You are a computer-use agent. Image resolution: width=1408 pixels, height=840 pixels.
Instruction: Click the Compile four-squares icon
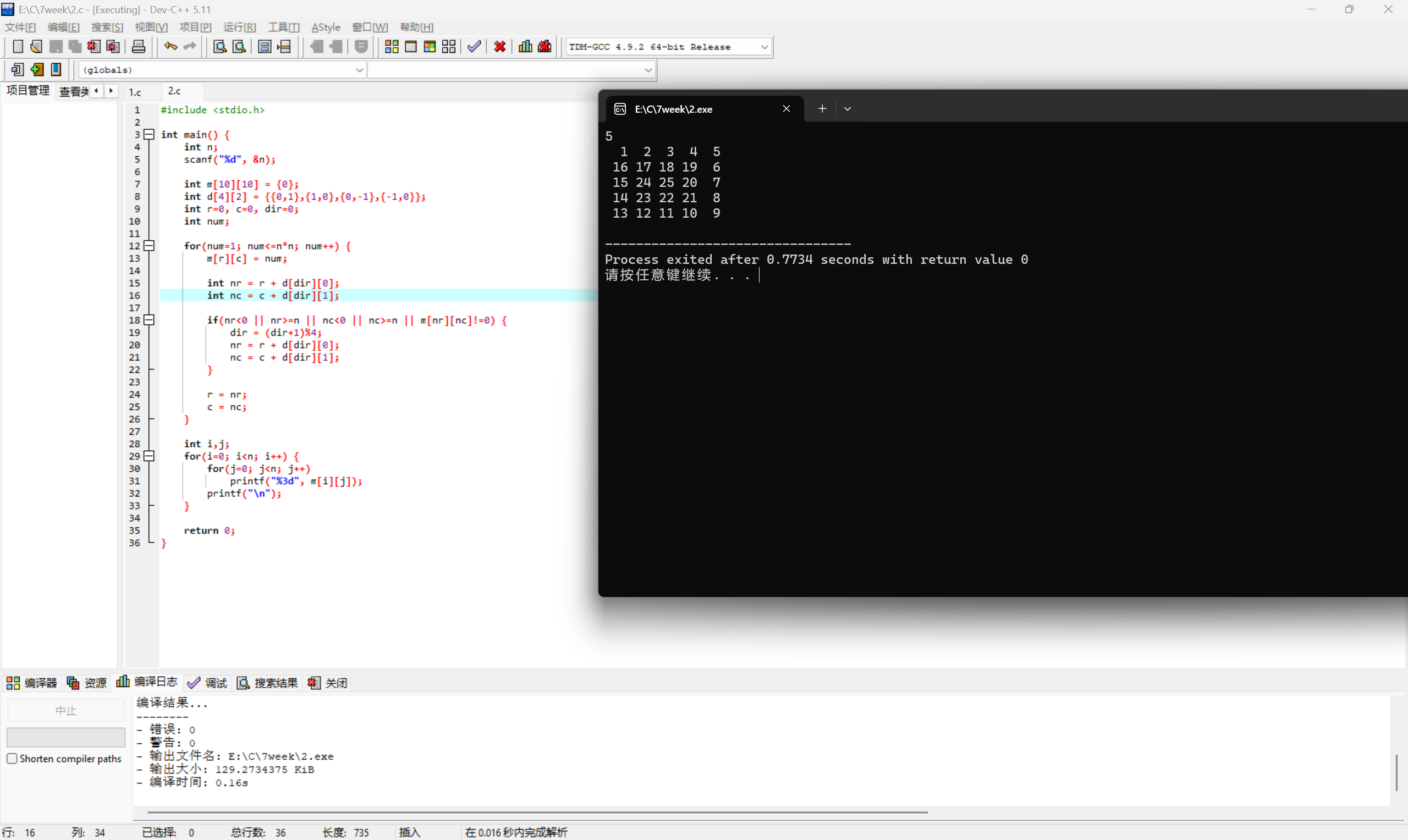391,46
